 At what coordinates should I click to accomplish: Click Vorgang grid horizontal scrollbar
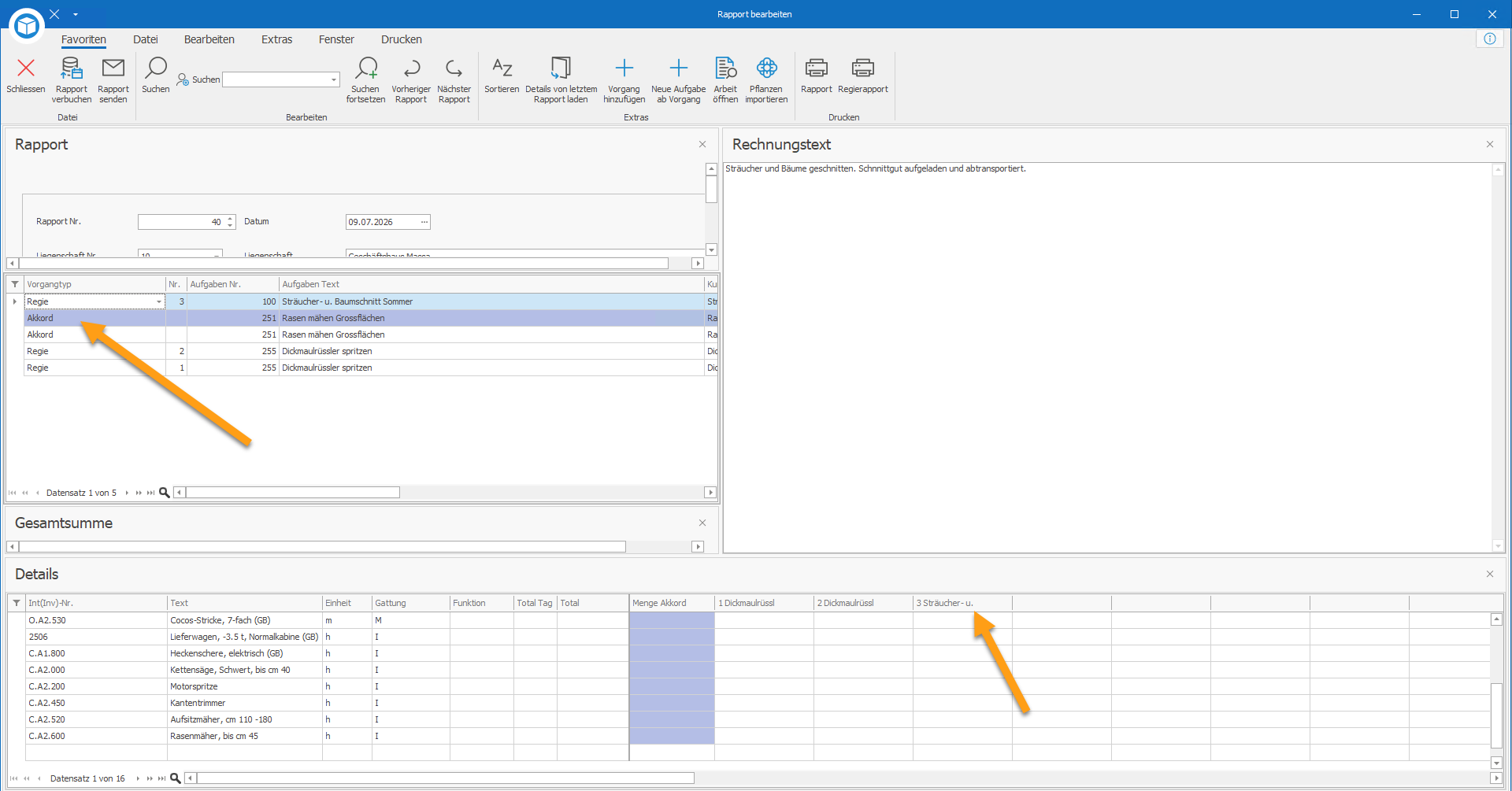pyautogui.click(x=293, y=493)
